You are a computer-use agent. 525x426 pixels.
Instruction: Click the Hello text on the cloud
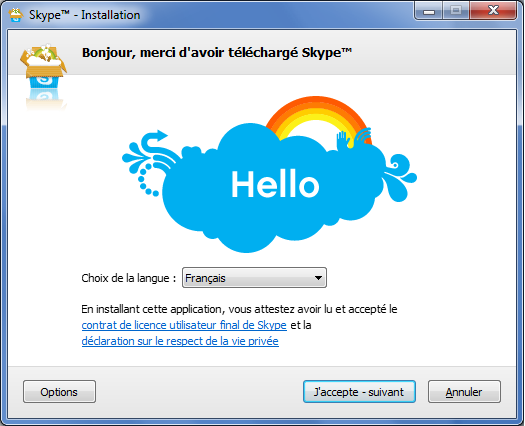pos(275,184)
